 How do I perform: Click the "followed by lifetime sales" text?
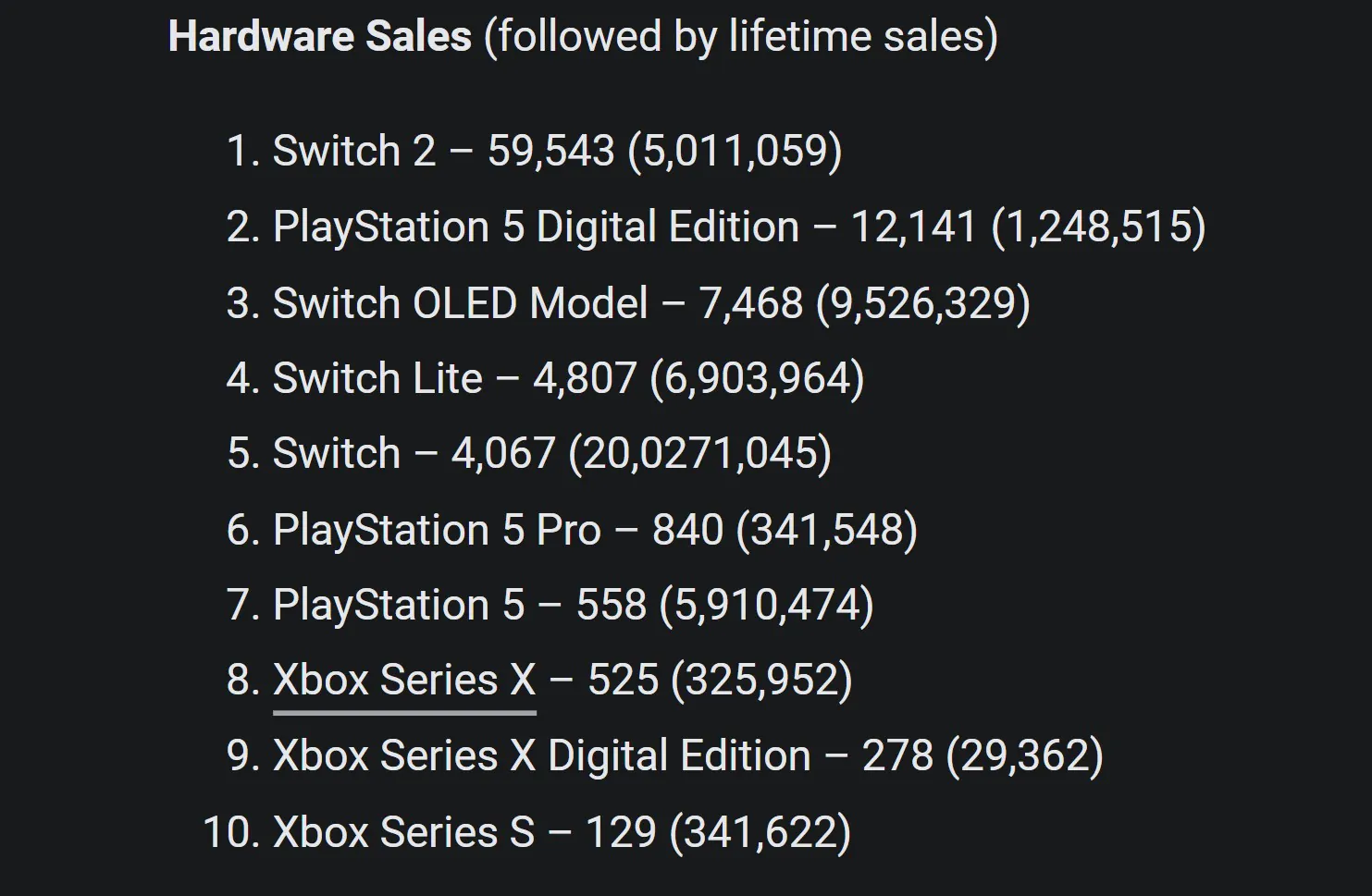[x=740, y=37]
